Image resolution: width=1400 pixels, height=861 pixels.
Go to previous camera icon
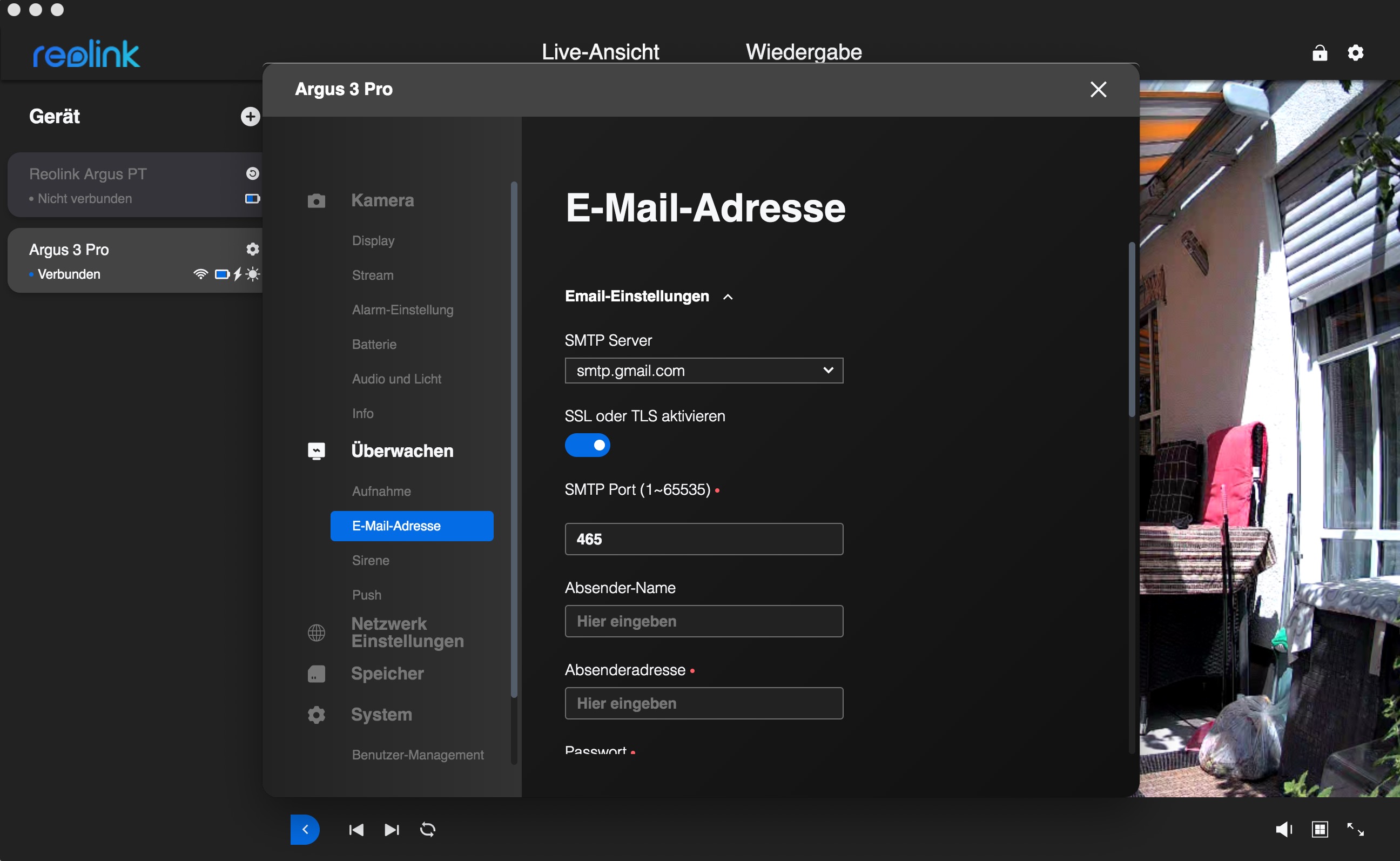(x=356, y=829)
